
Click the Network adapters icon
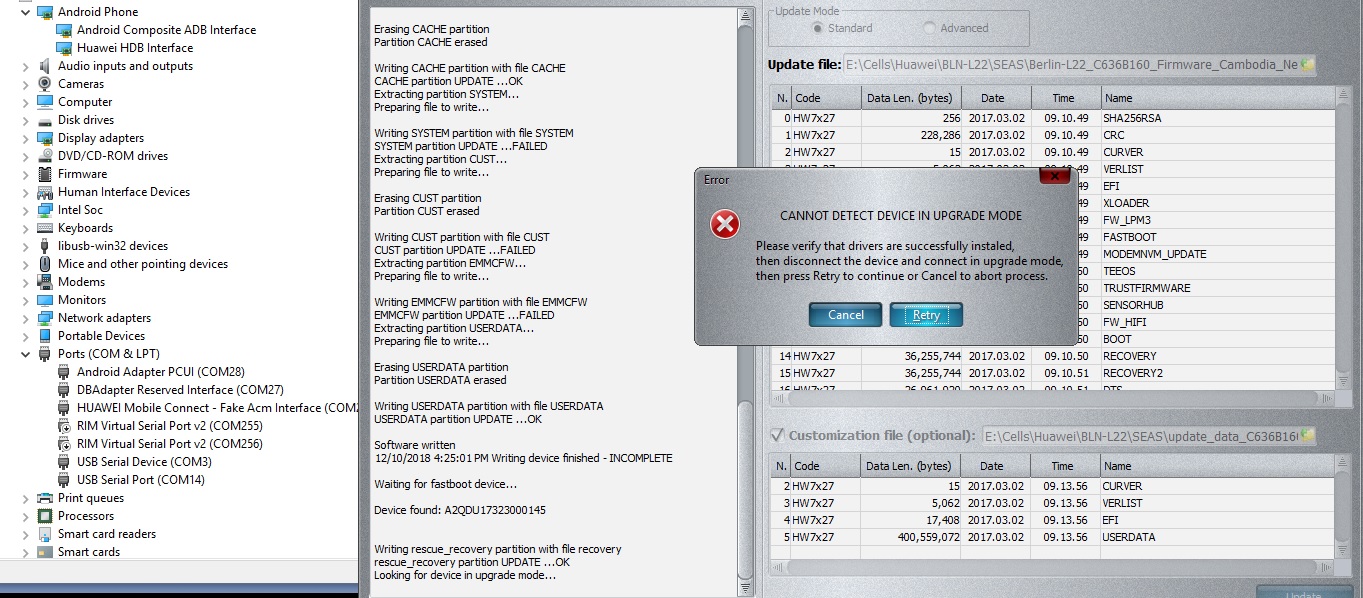[45, 318]
